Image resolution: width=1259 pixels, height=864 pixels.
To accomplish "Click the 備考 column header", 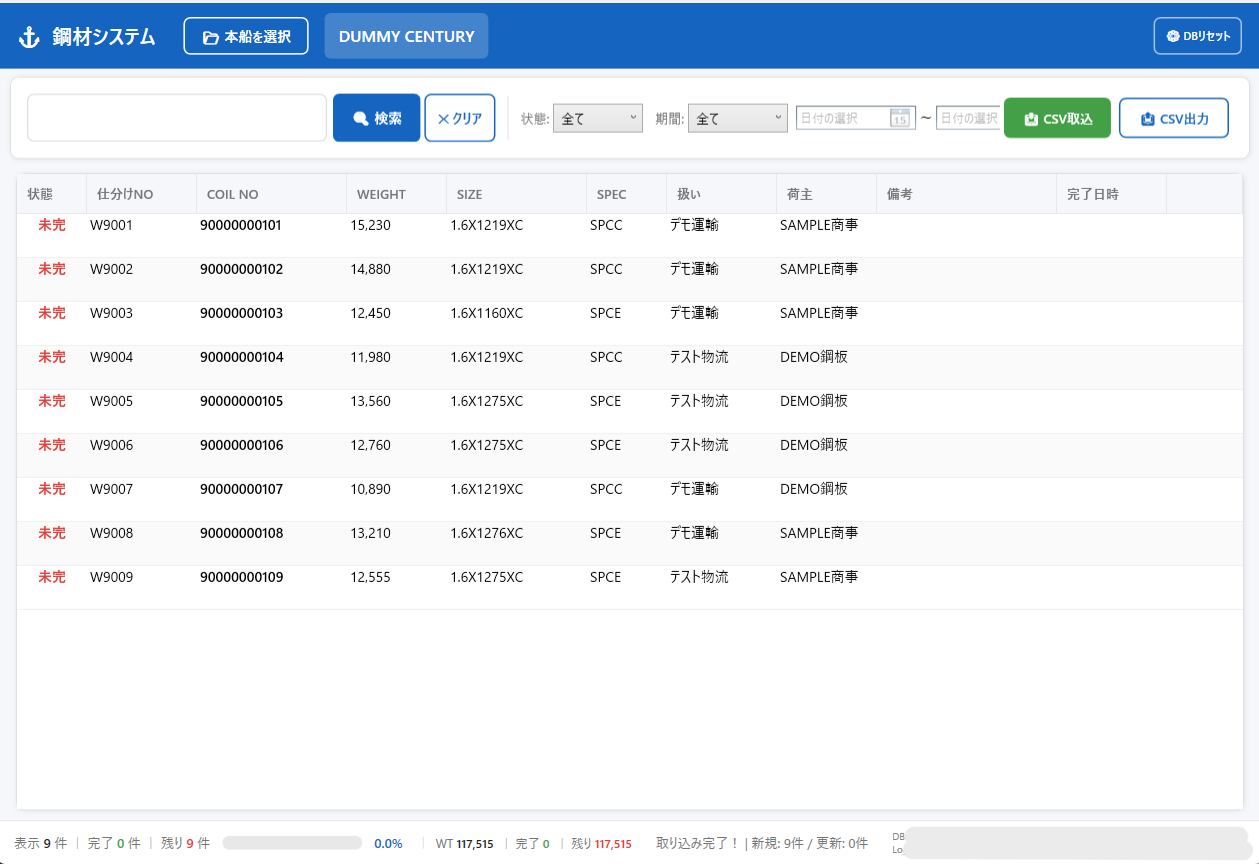I will coord(967,194).
